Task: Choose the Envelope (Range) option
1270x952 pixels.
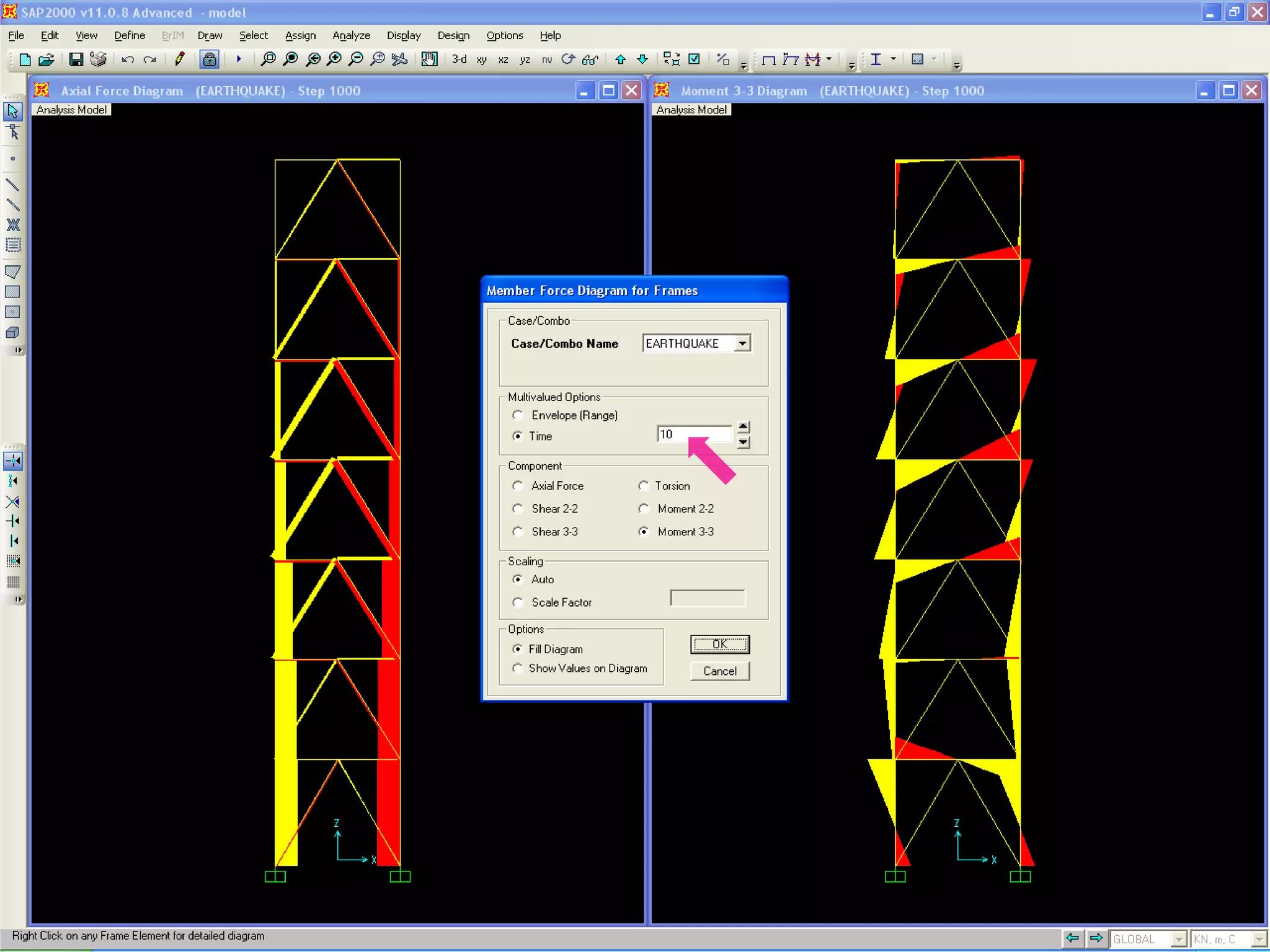Action: pyautogui.click(x=518, y=415)
